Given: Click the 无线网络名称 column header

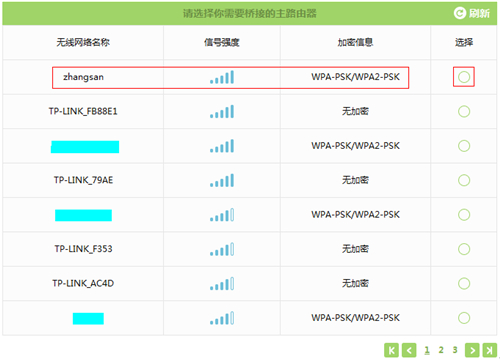Looking at the screenshot, I should (83, 42).
